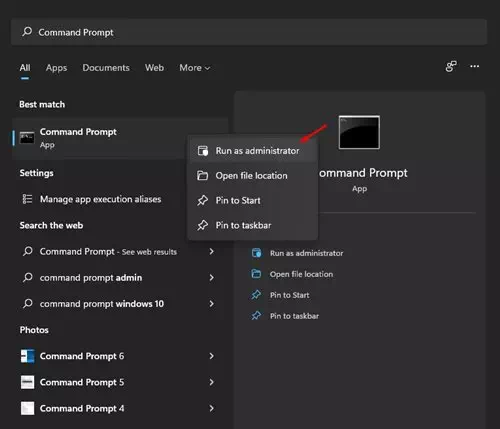
Task: Expand the Command Prompt 5 photo result chevron
Action: coord(211,382)
